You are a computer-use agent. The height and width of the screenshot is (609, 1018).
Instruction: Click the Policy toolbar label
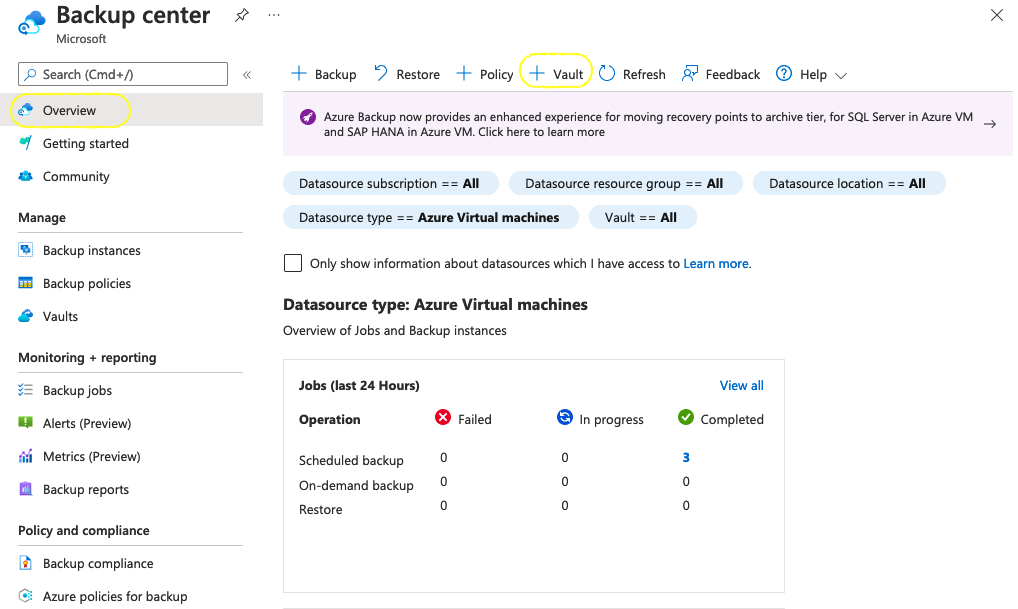click(x=497, y=75)
